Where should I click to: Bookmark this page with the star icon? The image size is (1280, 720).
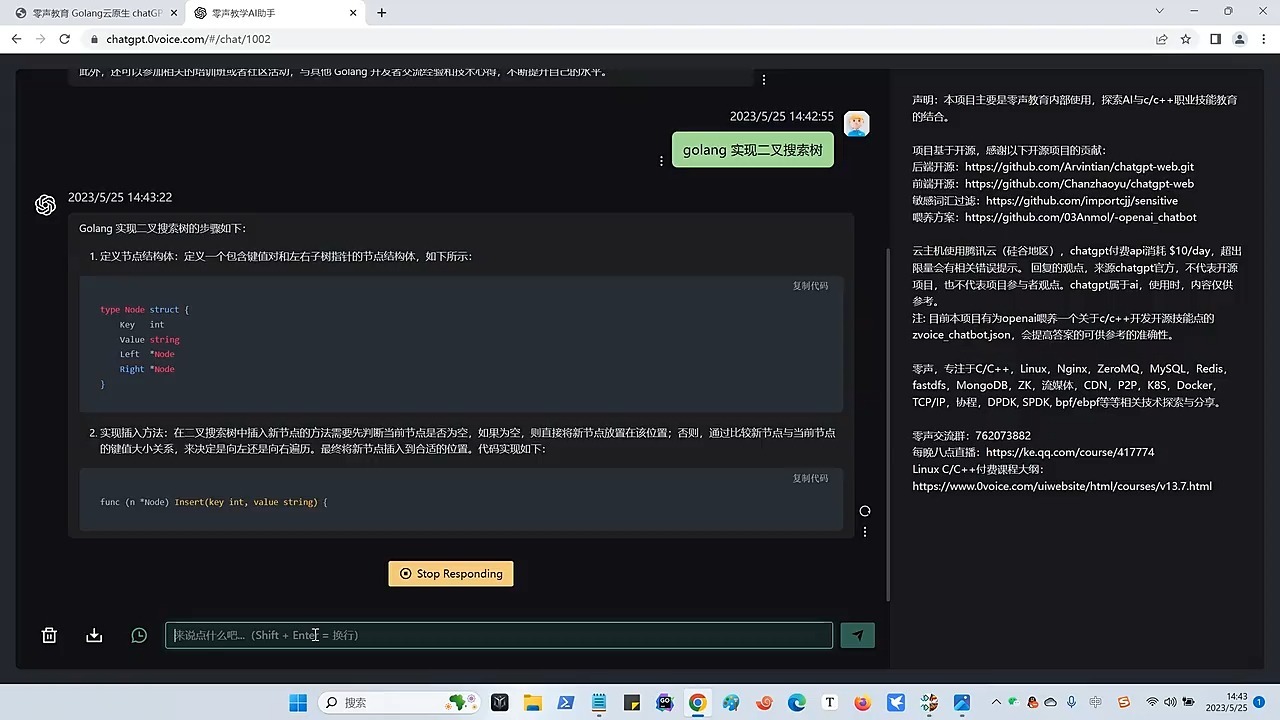point(1186,38)
